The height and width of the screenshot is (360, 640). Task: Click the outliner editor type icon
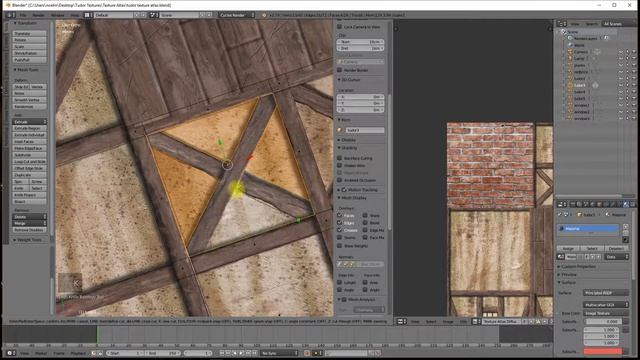coord(562,24)
